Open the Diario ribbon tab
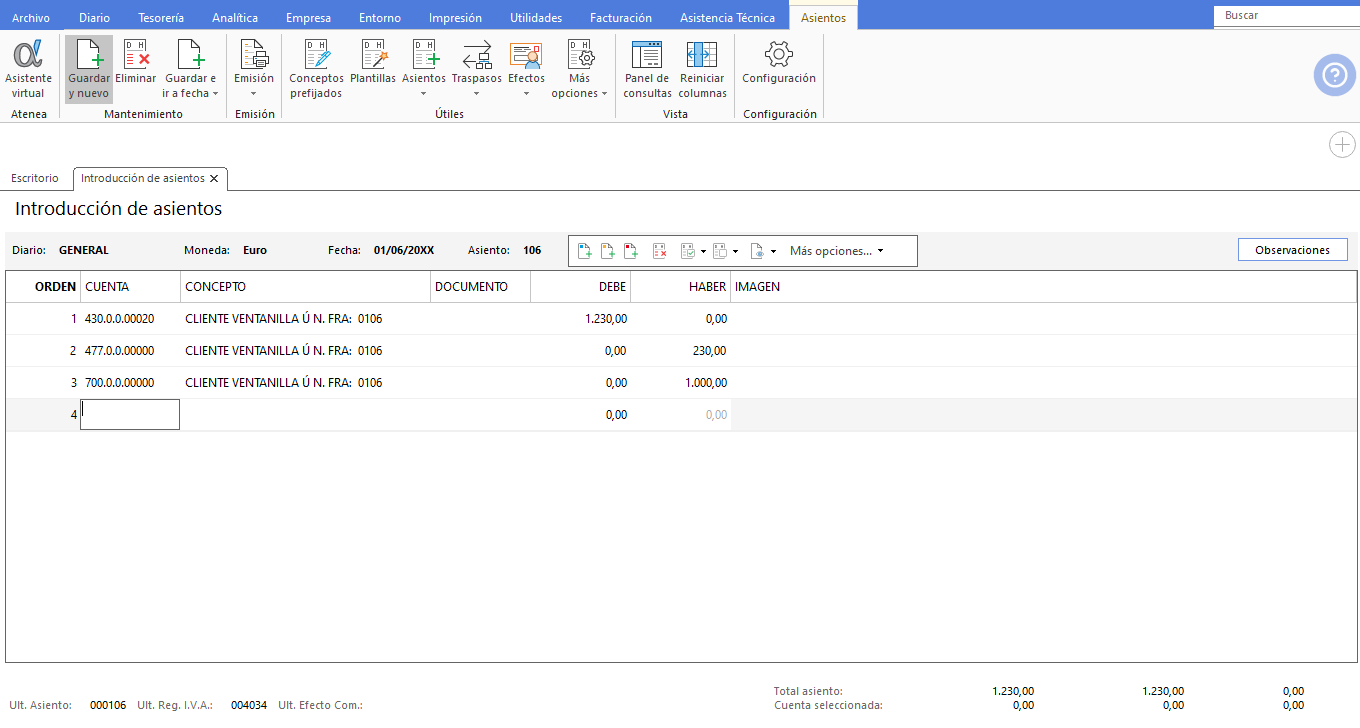The width and height of the screenshot is (1360, 728). tap(94, 18)
